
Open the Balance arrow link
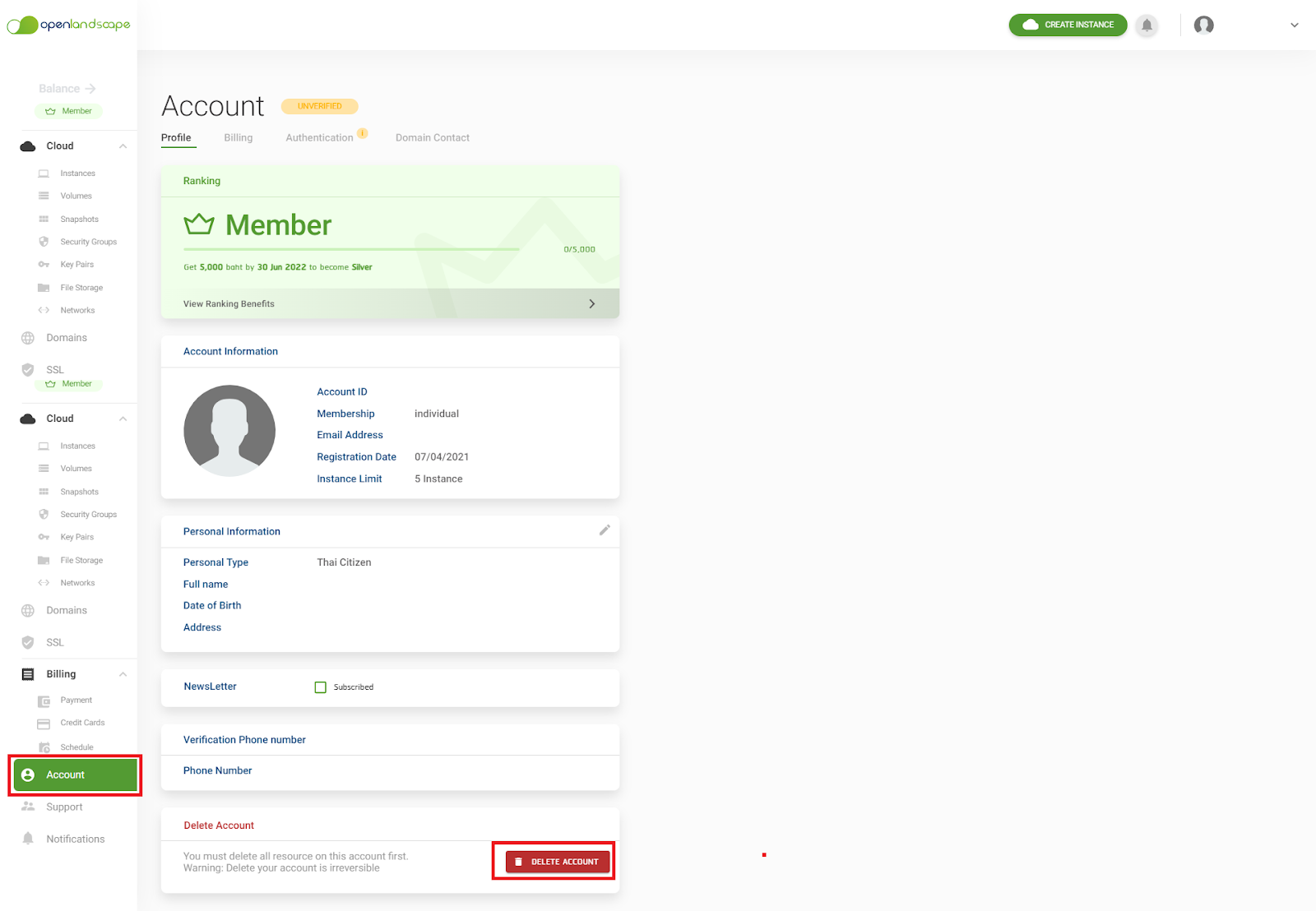point(67,89)
